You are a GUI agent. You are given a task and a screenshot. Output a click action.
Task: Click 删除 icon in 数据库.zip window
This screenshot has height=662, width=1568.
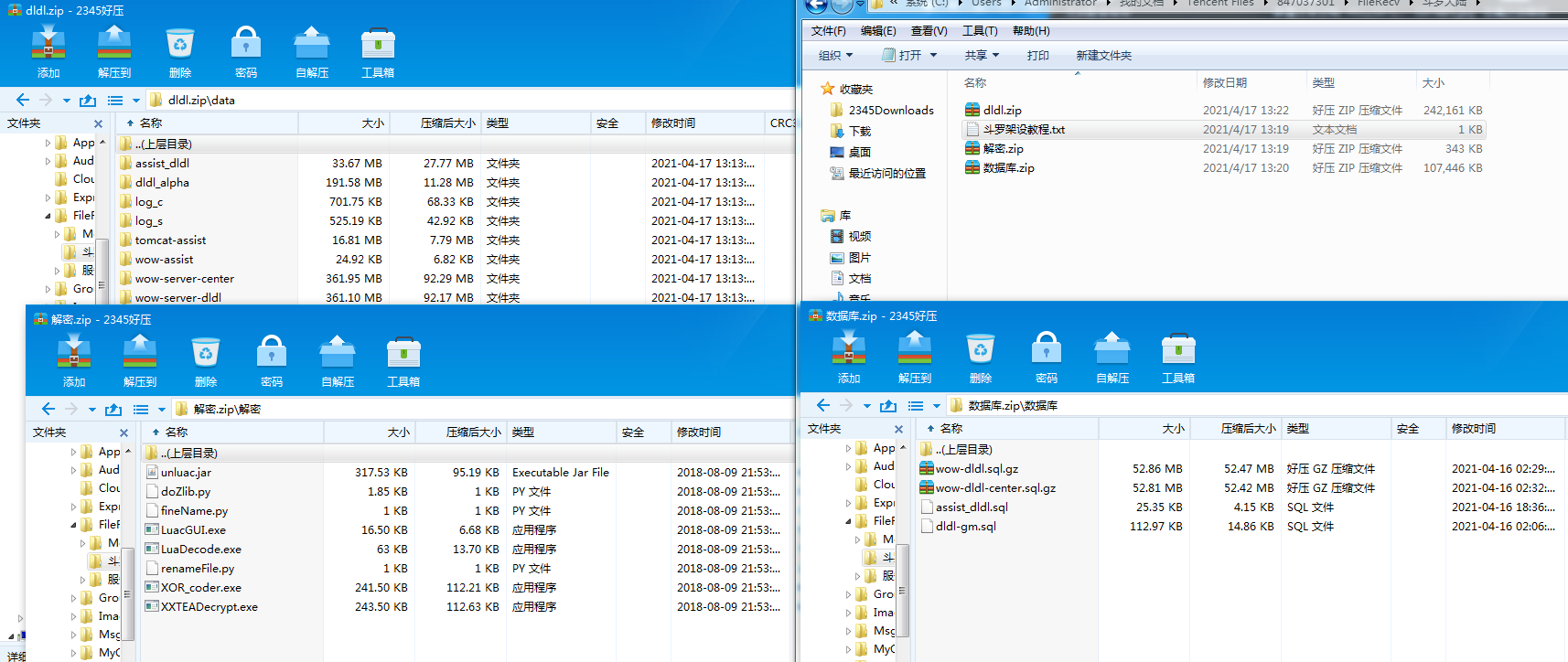click(981, 348)
